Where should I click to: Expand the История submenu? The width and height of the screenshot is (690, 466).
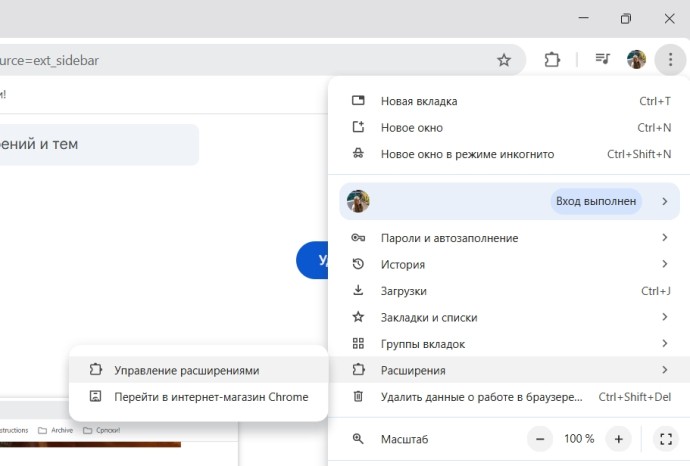coord(402,264)
